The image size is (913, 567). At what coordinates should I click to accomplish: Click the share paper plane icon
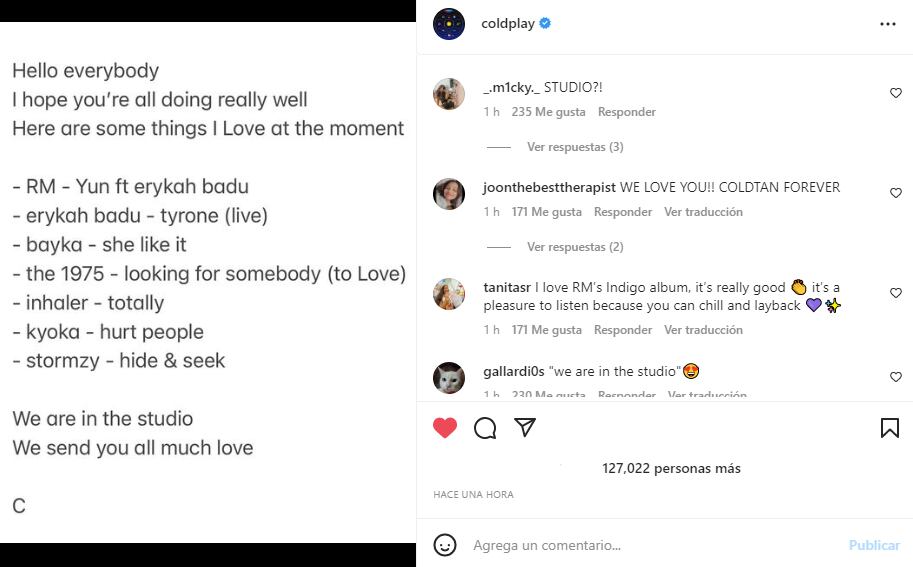coord(525,428)
